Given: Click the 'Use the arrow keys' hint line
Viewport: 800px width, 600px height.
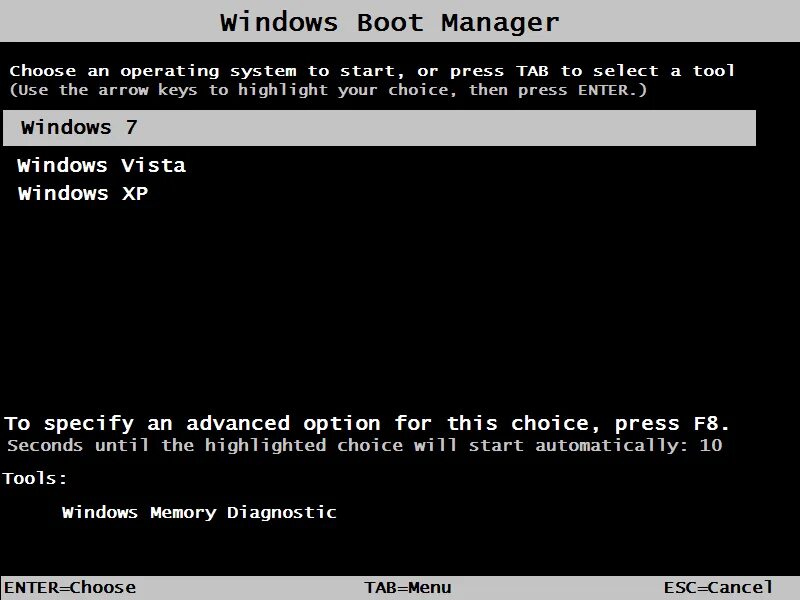Looking at the screenshot, I should pos(328,90).
